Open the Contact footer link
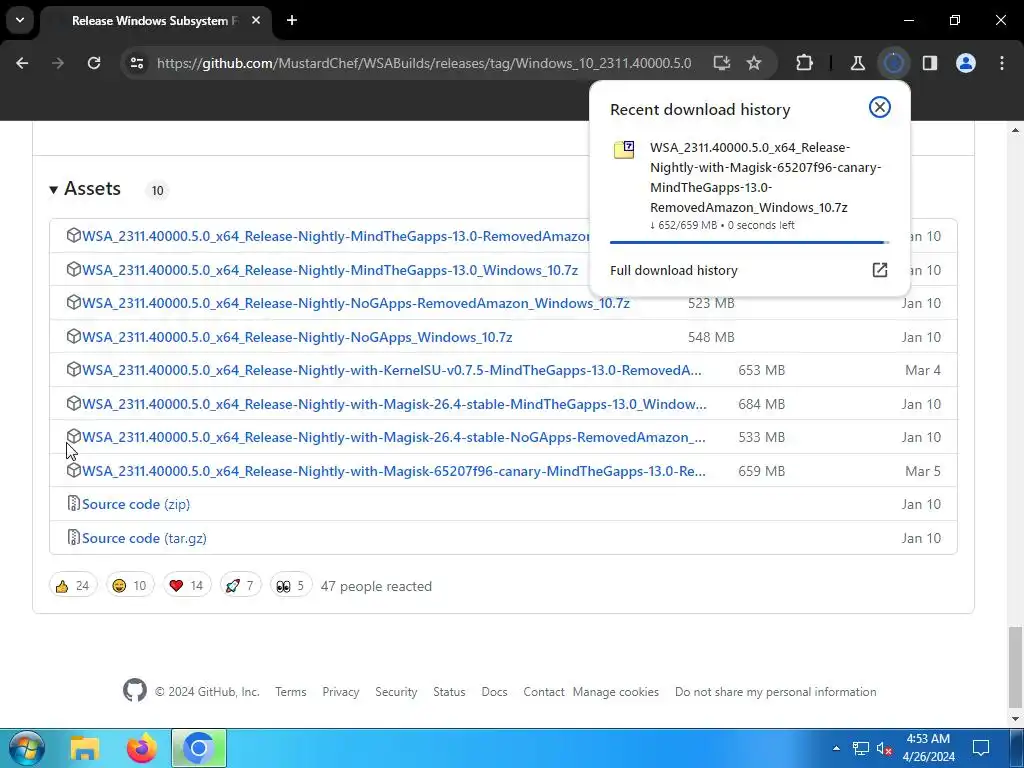This screenshot has height=768, width=1024. tap(544, 692)
